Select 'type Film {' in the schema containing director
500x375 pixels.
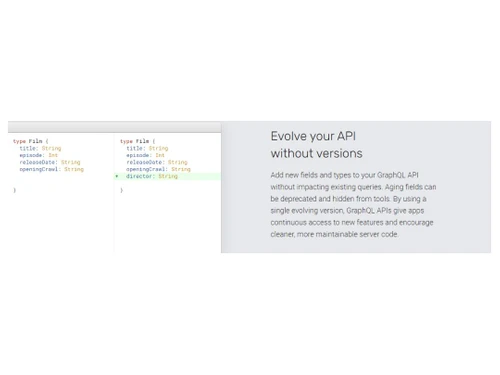coord(137,141)
